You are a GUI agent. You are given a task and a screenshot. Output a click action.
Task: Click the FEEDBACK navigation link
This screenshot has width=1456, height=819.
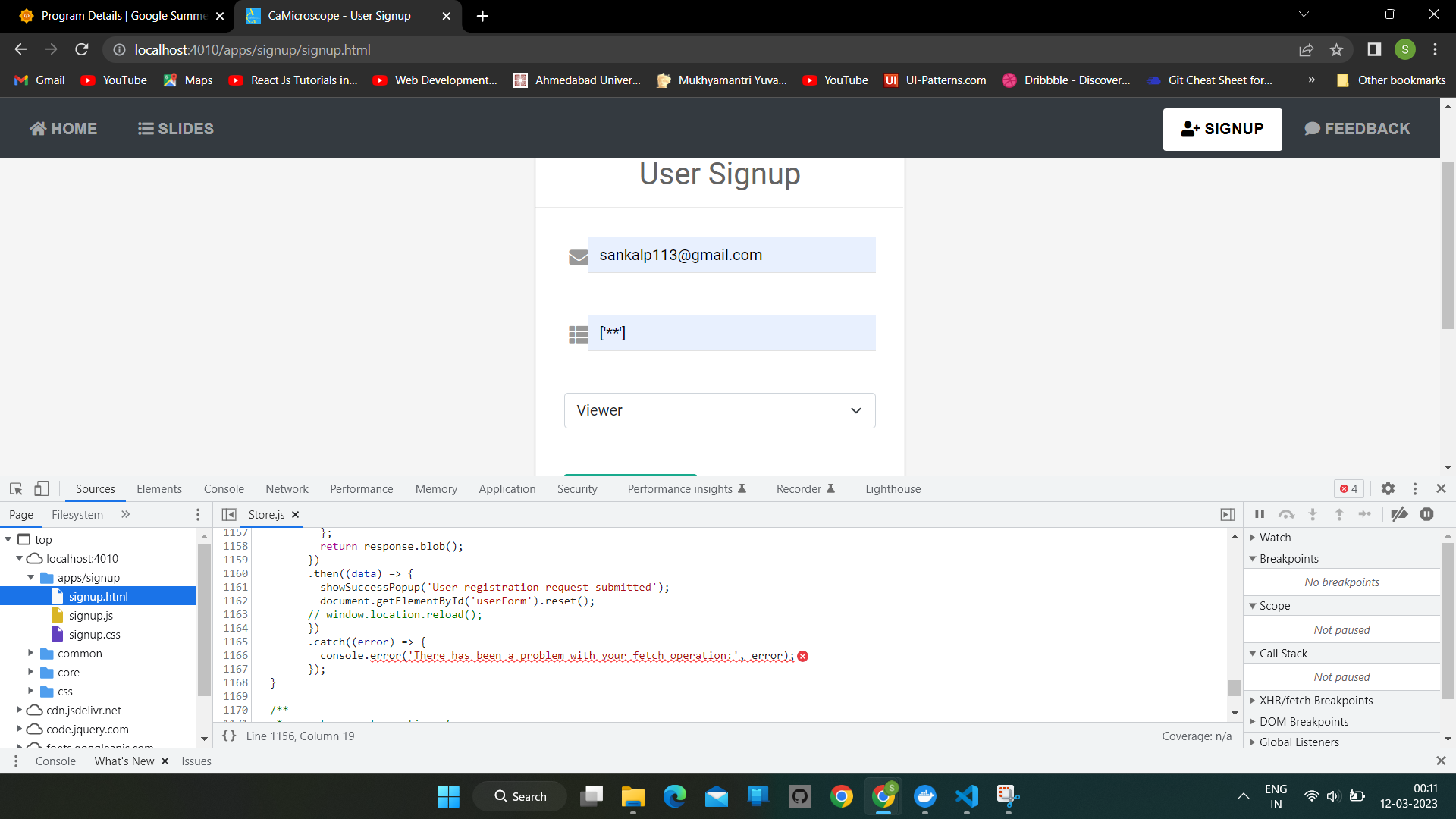(1357, 129)
